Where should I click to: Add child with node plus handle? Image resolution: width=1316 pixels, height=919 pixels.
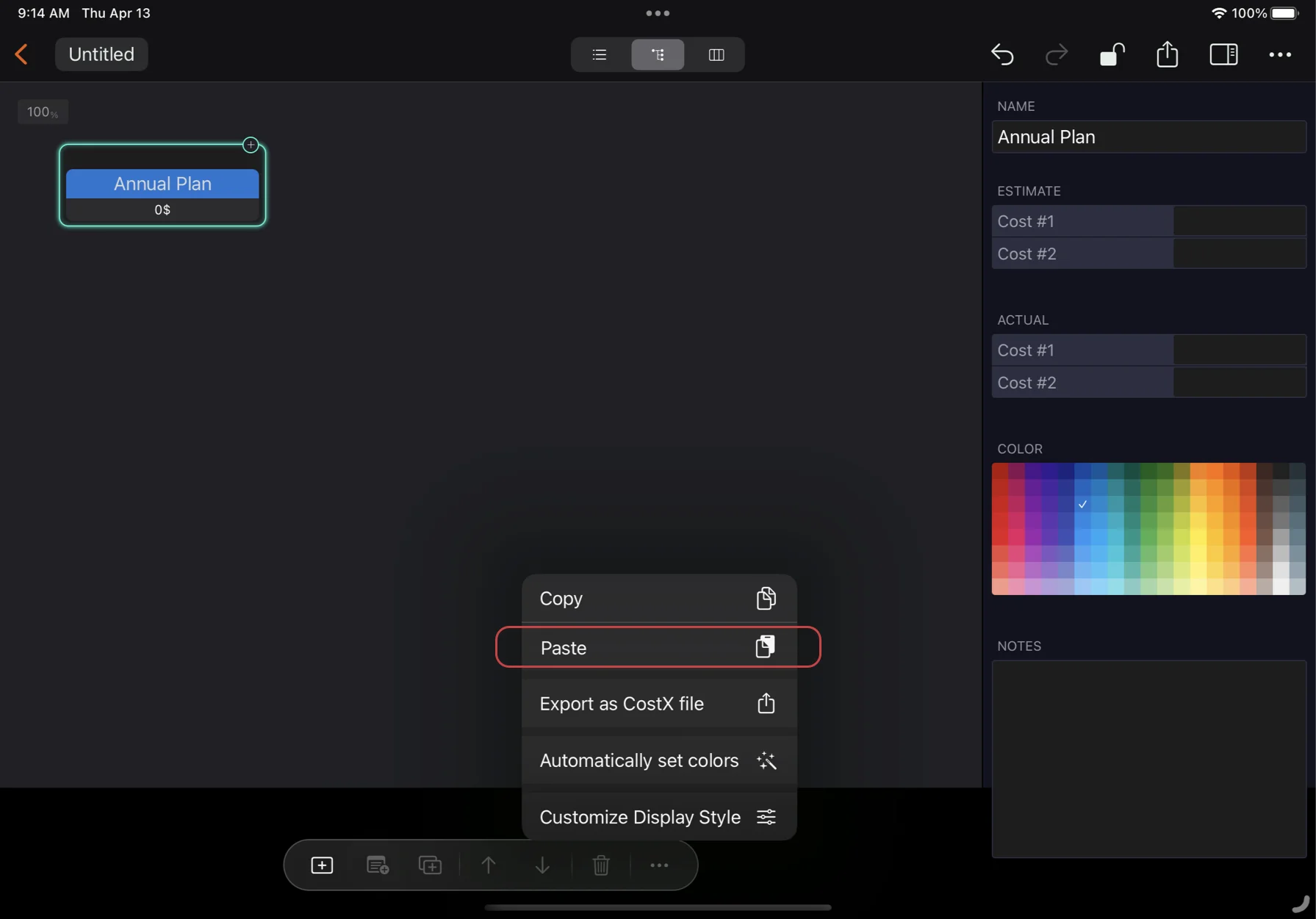coord(251,145)
